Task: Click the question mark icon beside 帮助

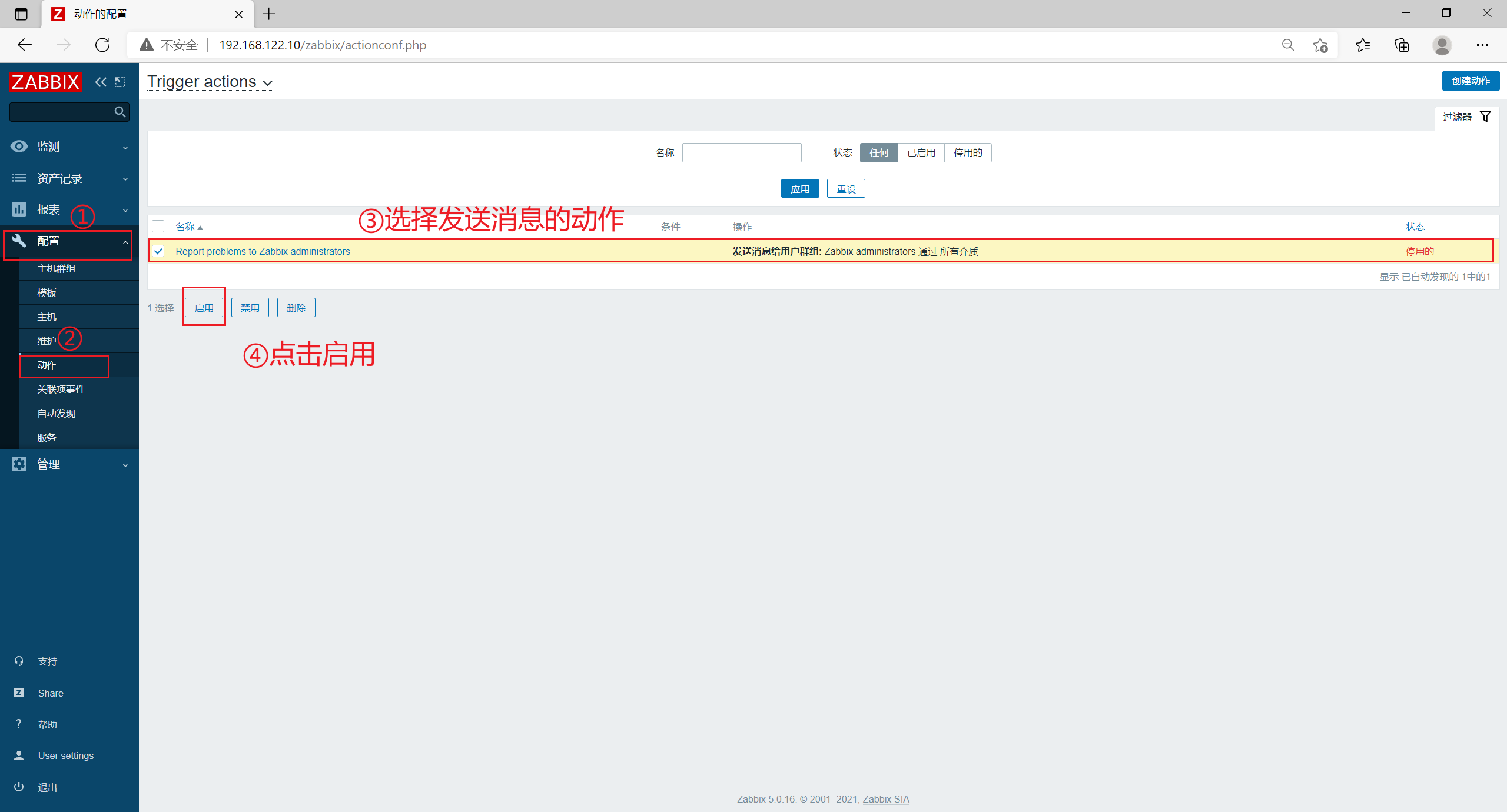Action: 19,724
